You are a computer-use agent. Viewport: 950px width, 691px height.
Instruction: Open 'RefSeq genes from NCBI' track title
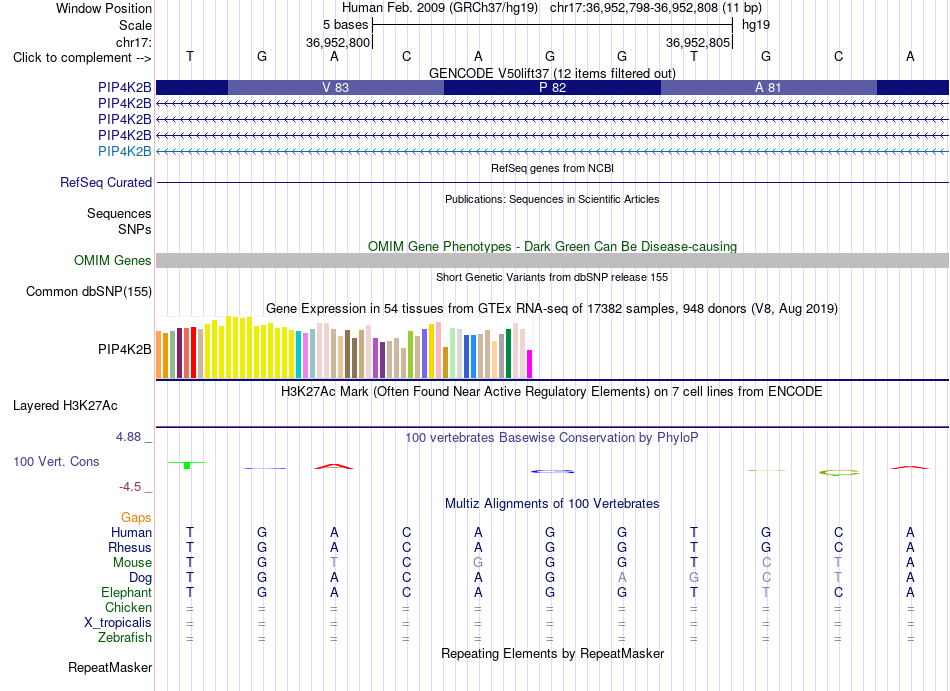point(552,168)
